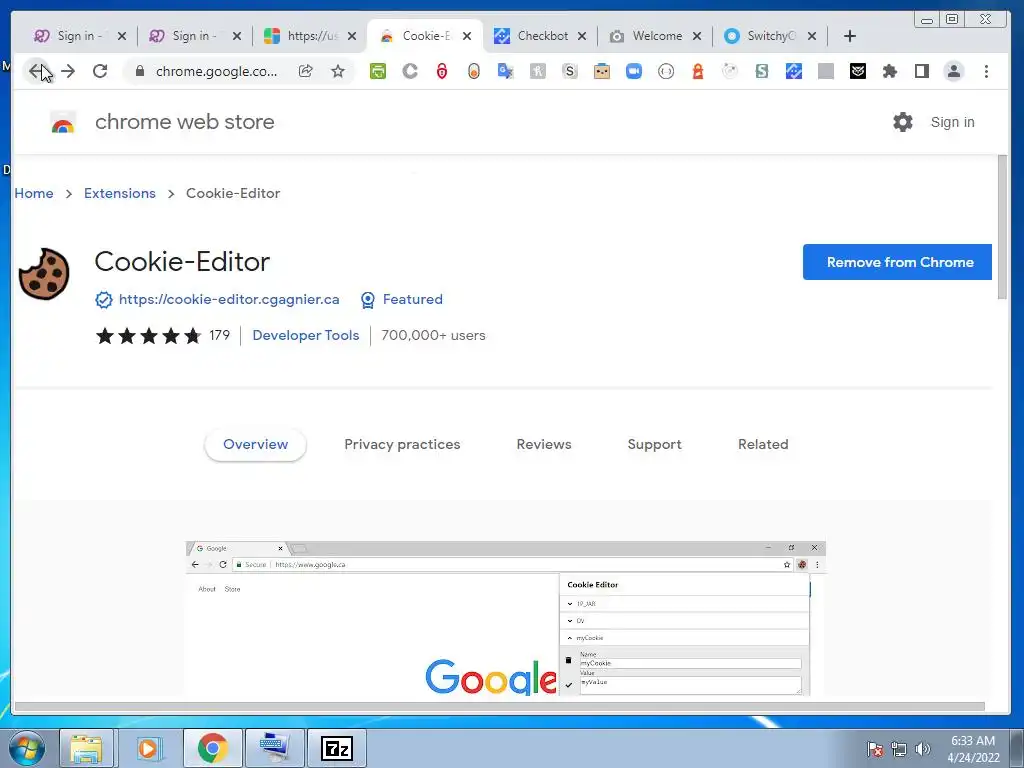This screenshot has width=1024, height=768.
Task: Click the taskbar clock showing 6:33 AM
Action: (x=973, y=748)
